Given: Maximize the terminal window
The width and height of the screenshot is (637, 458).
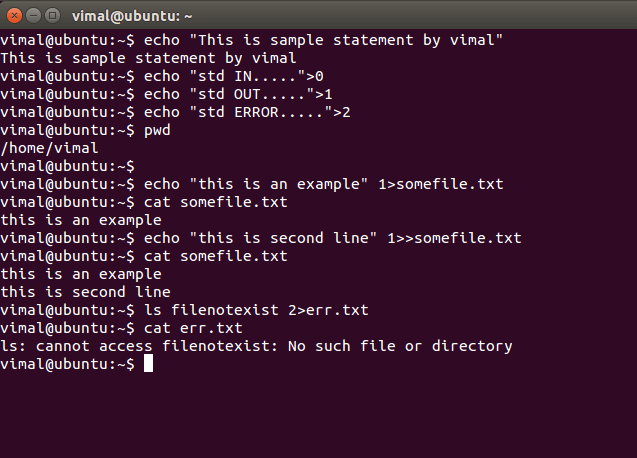Looking at the screenshot, I should pyautogui.click(x=51, y=15).
